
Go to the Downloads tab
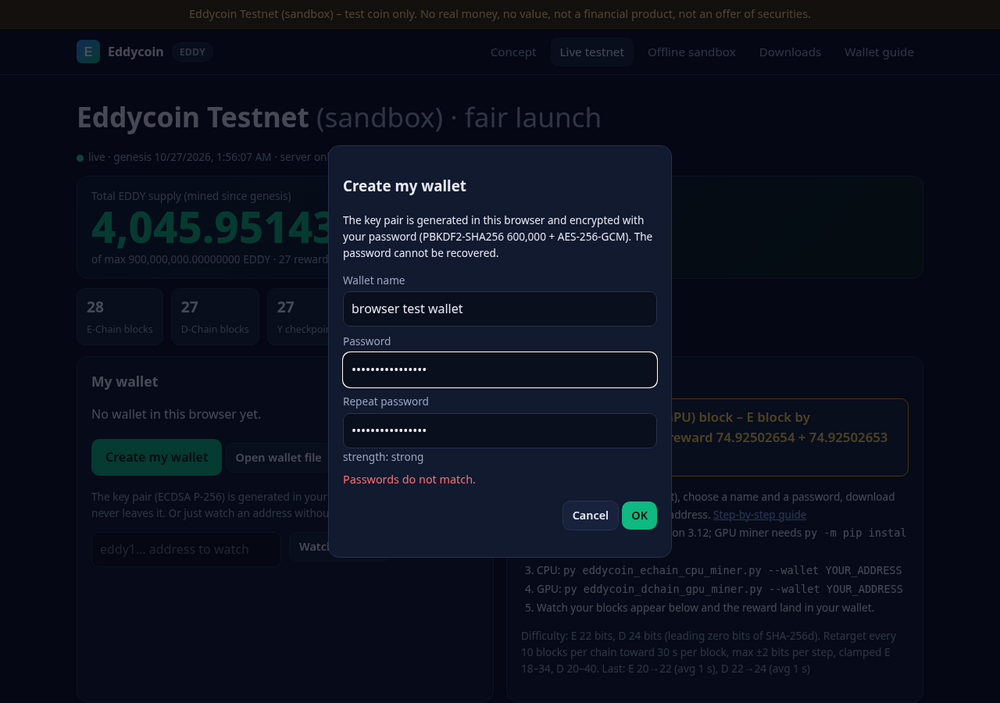pos(790,52)
